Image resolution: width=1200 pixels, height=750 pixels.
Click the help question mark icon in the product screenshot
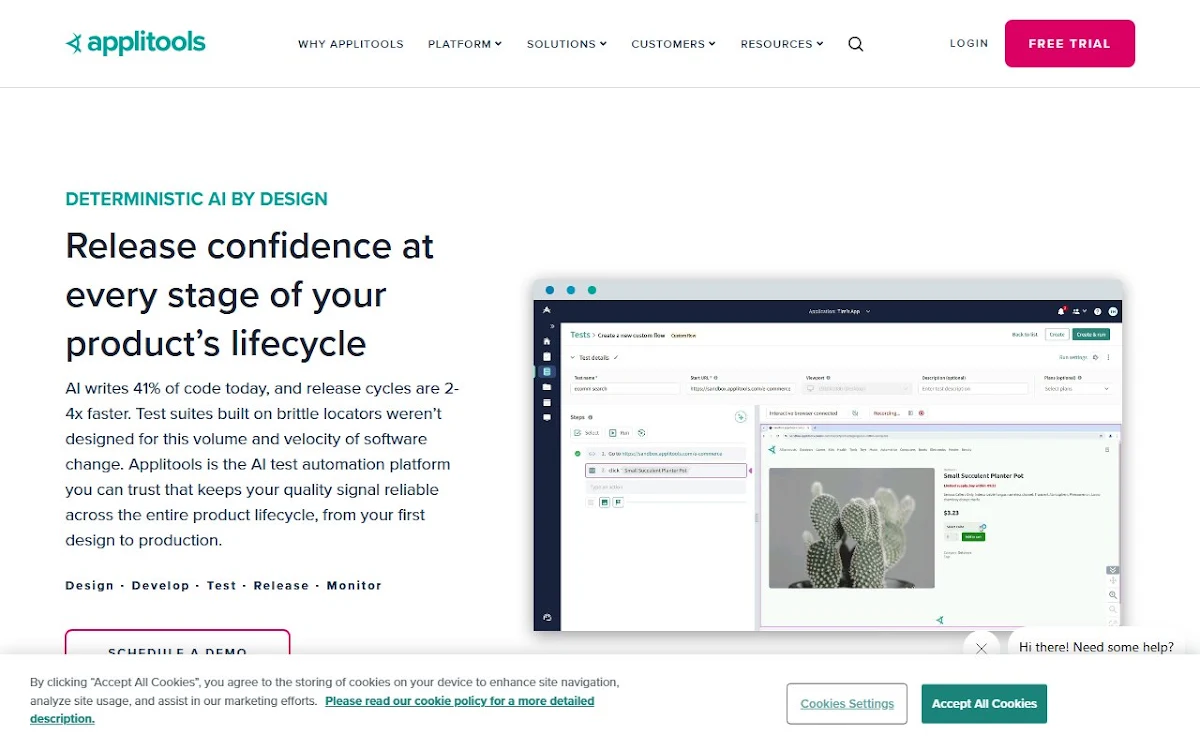1098,311
